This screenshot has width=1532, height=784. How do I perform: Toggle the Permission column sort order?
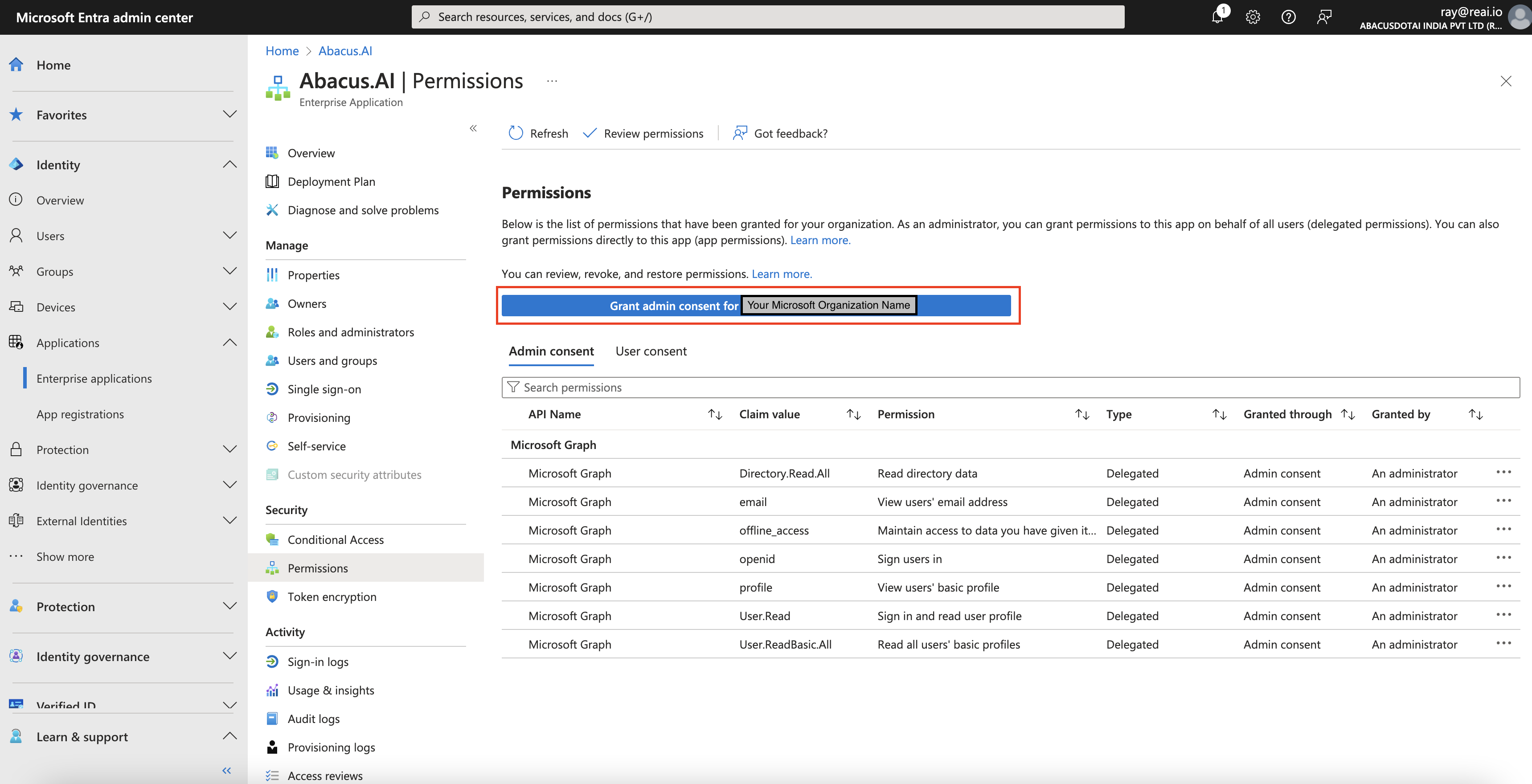pos(1081,413)
